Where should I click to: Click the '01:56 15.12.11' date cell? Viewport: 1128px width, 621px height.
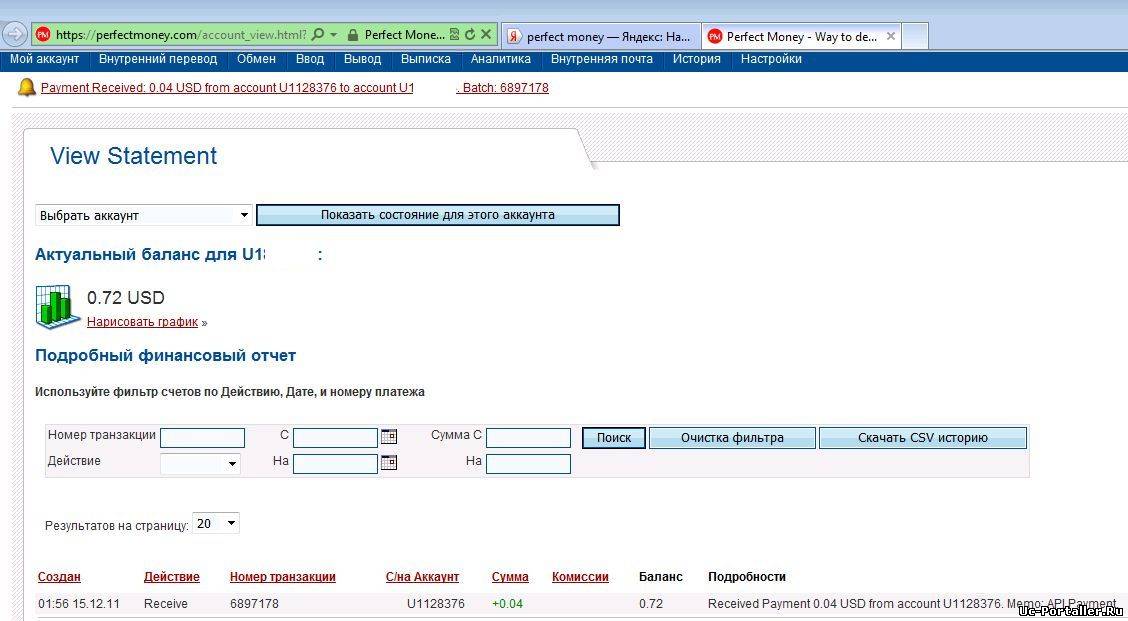tap(79, 604)
